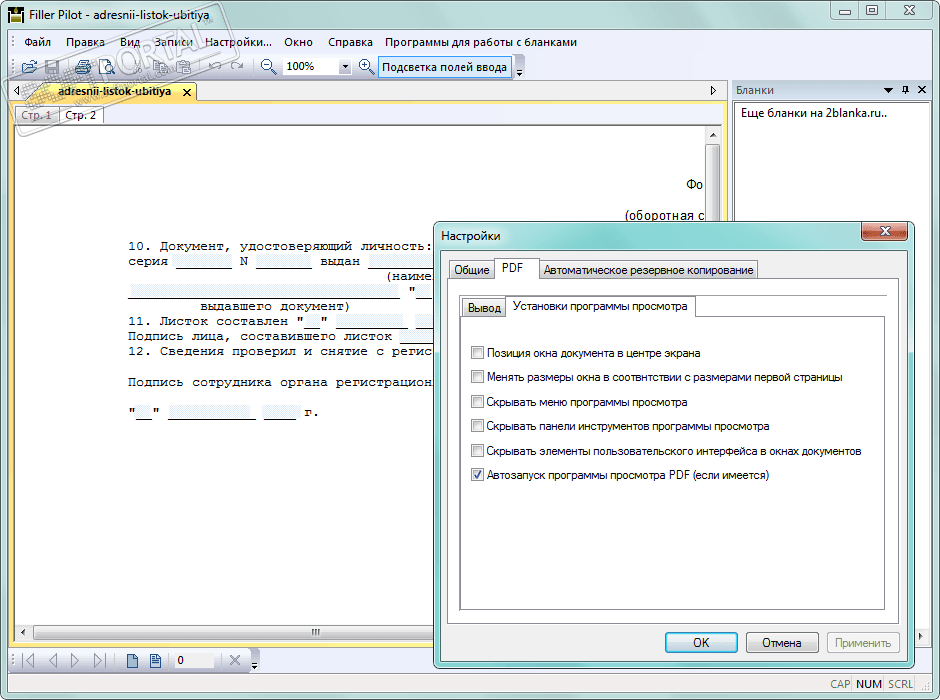Click the paste clipboard icon
Image resolution: width=940 pixels, height=700 pixels.
click(x=183, y=67)
